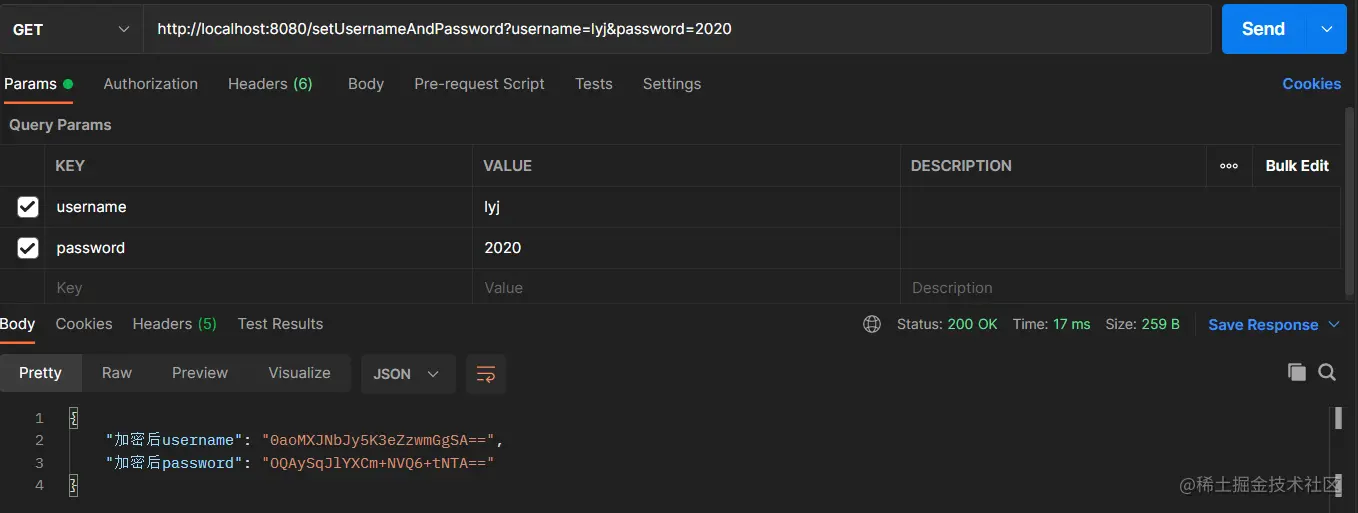
Task: Click the Bulk Edit button
Action: [x=1297, y=166]
